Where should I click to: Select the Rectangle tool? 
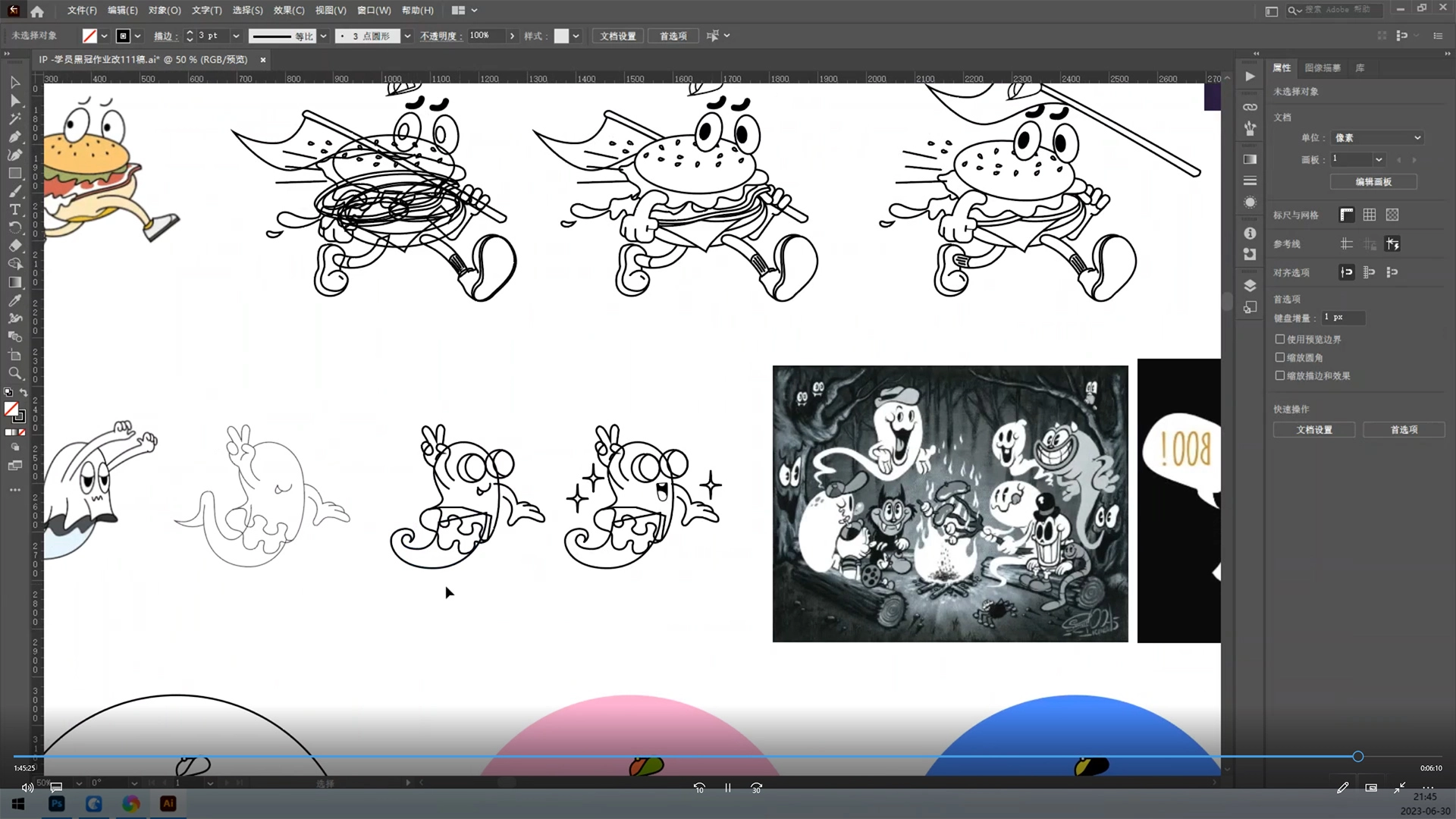[14, 173]
